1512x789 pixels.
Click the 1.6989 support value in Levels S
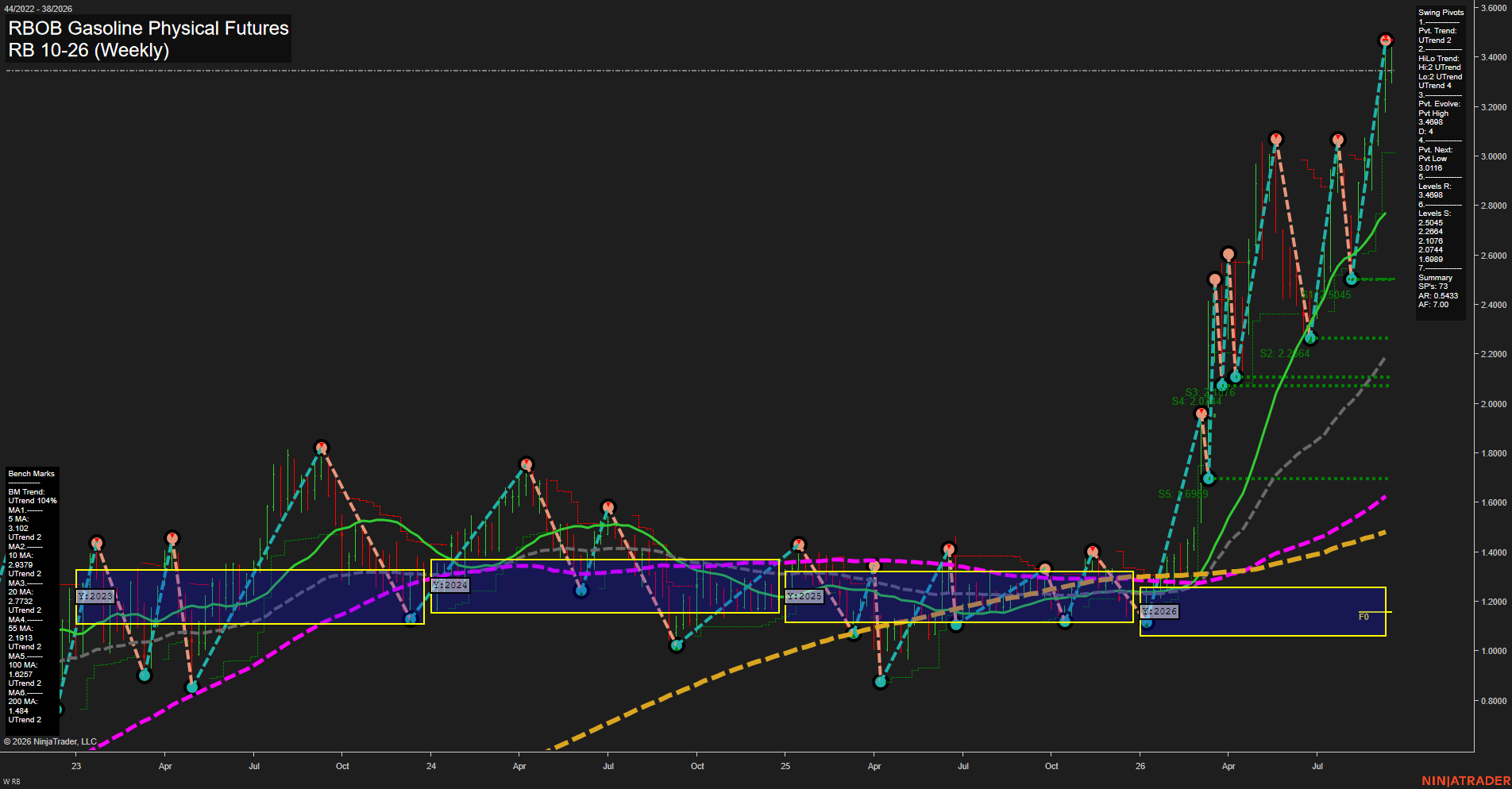(x=1430, y=260)
